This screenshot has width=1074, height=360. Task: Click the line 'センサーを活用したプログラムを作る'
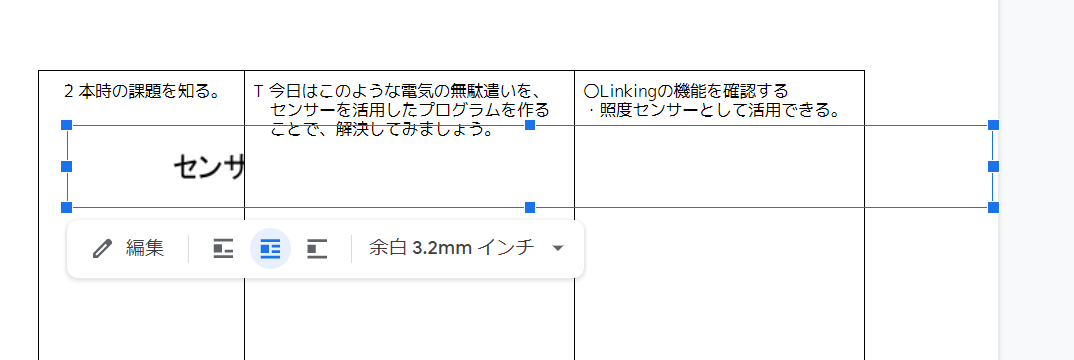(x=410, y=110)
